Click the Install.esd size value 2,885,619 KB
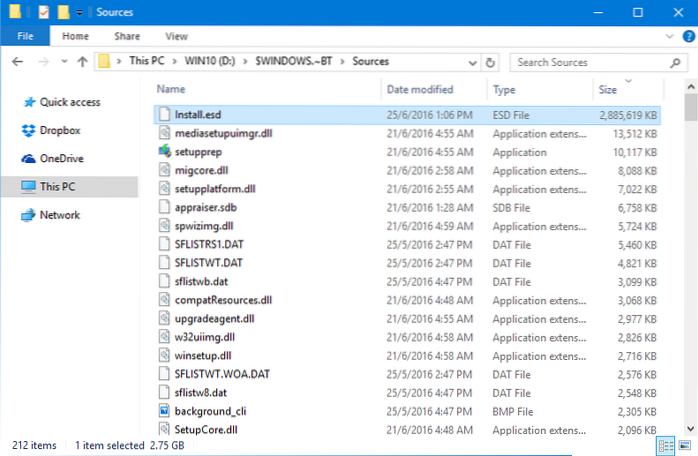 (628, 115)
